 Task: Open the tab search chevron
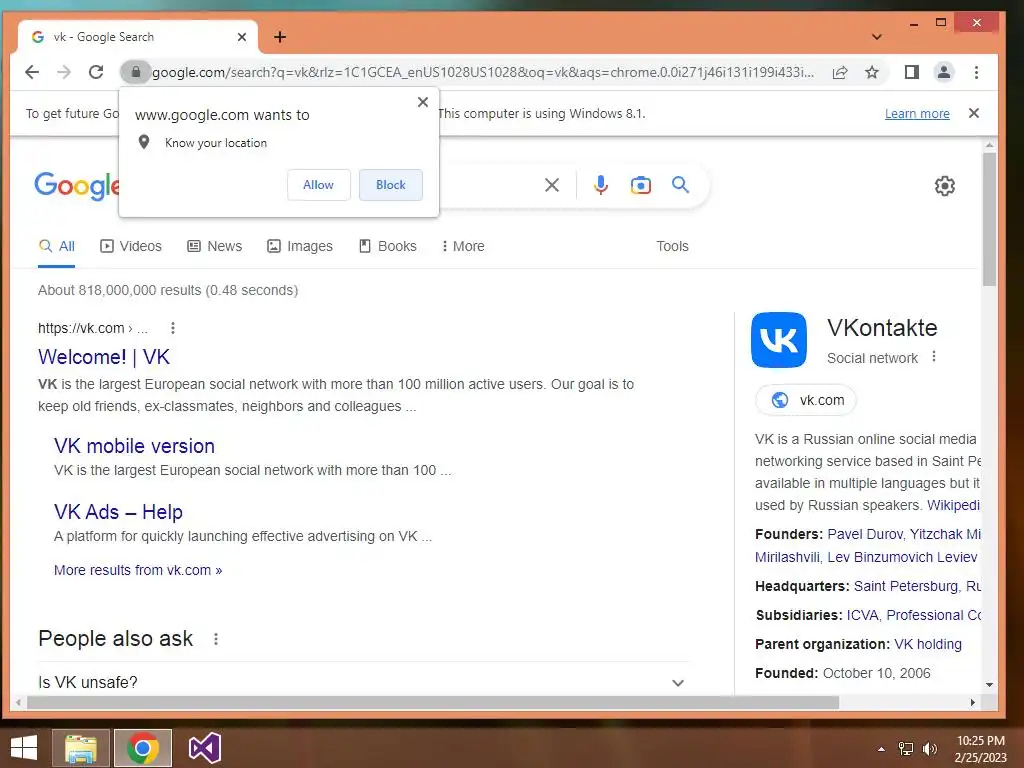[x=877, y=37]
